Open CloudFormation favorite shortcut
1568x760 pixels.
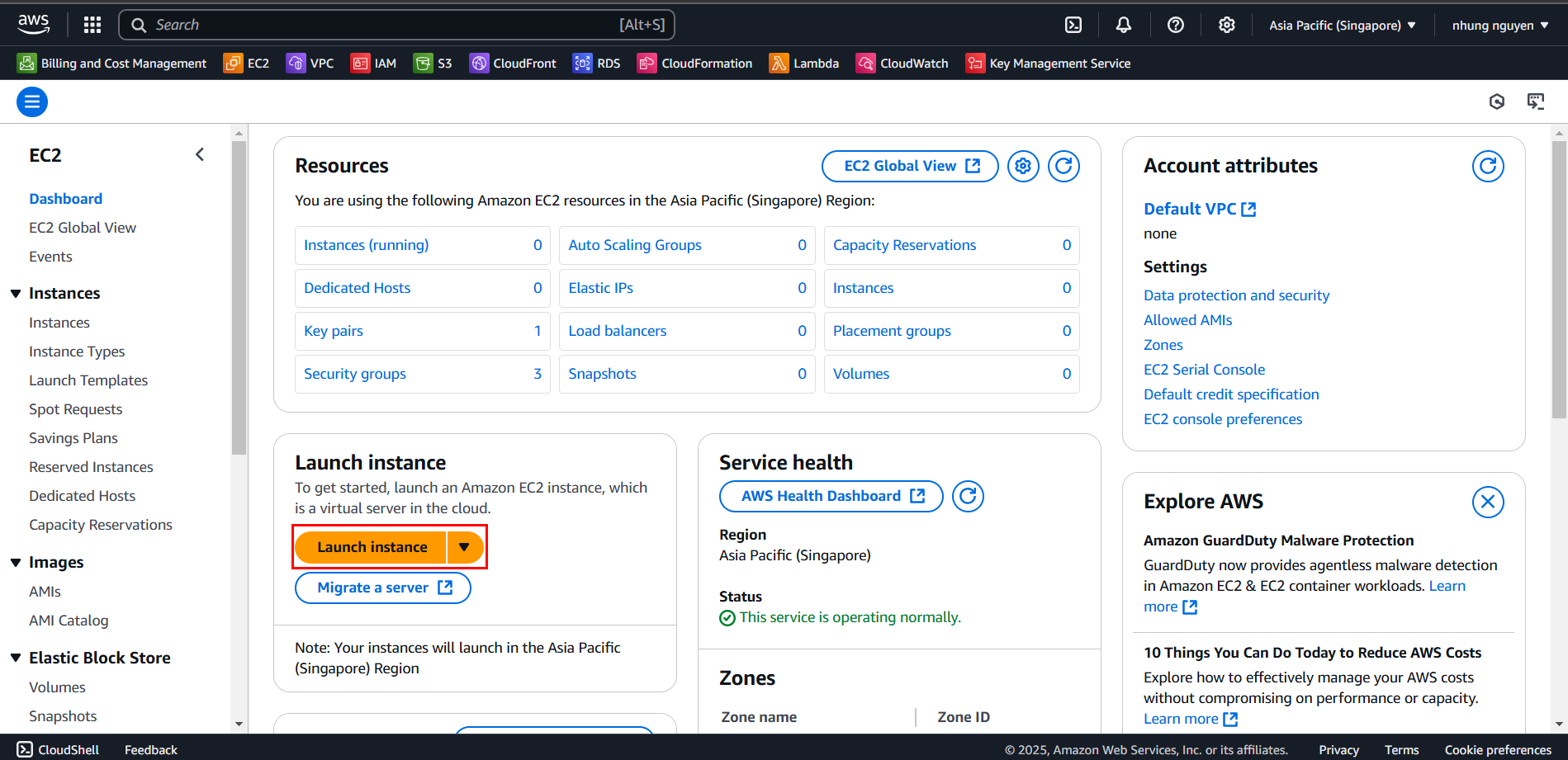[x=694, y=64]
